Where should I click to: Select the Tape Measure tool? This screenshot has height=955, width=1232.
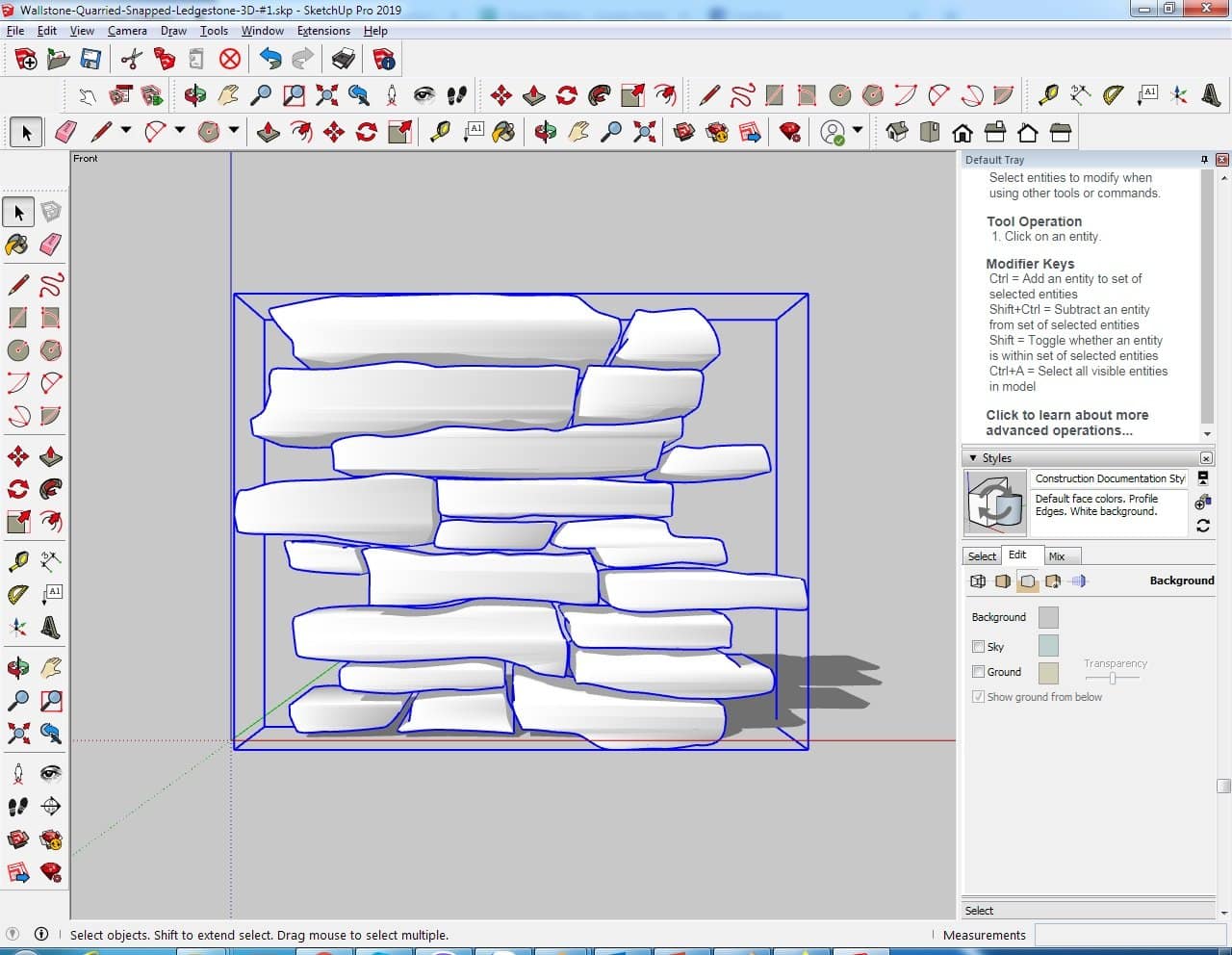coord(17,561)
